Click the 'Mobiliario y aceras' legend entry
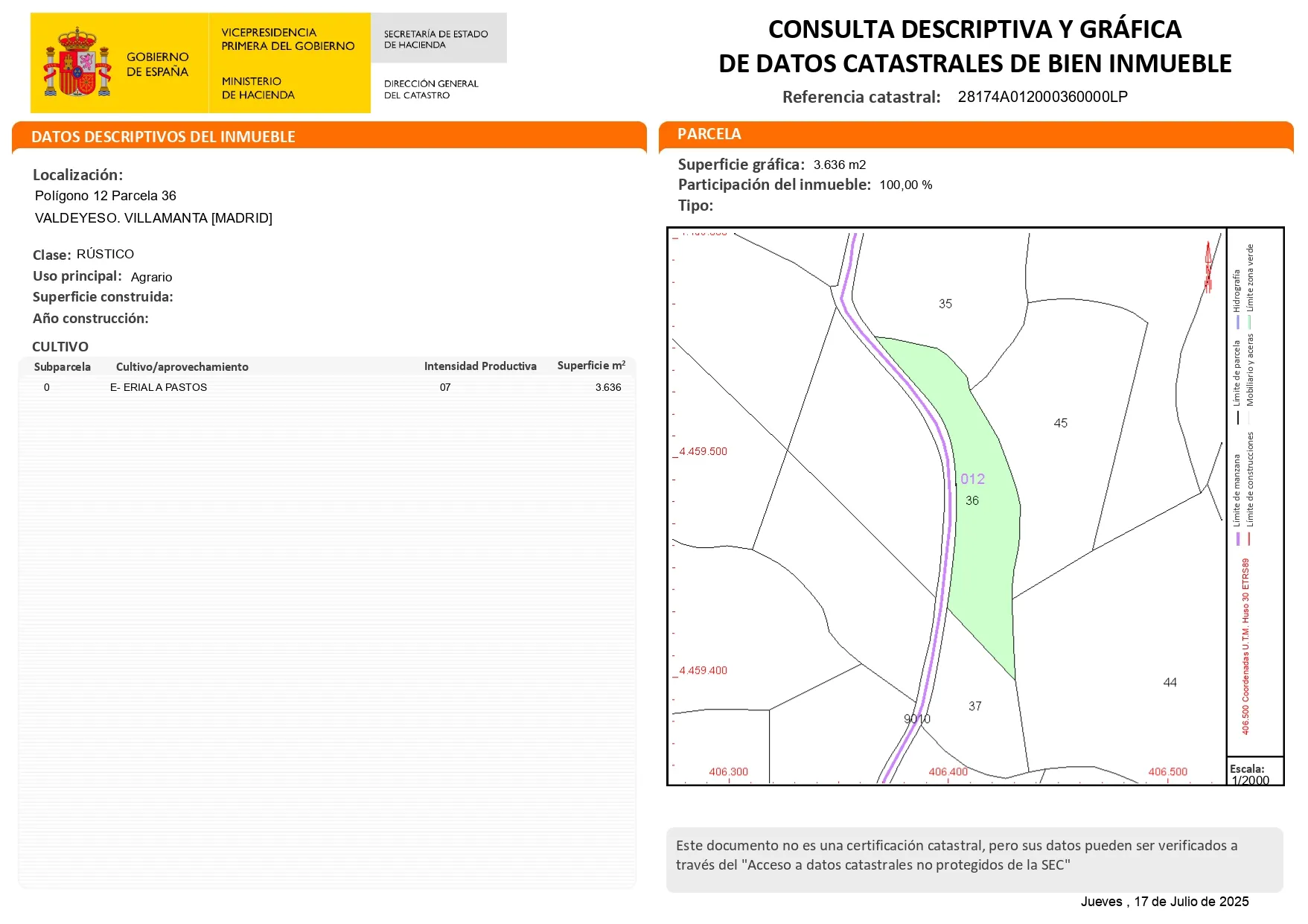 [x=1250, y=377]
